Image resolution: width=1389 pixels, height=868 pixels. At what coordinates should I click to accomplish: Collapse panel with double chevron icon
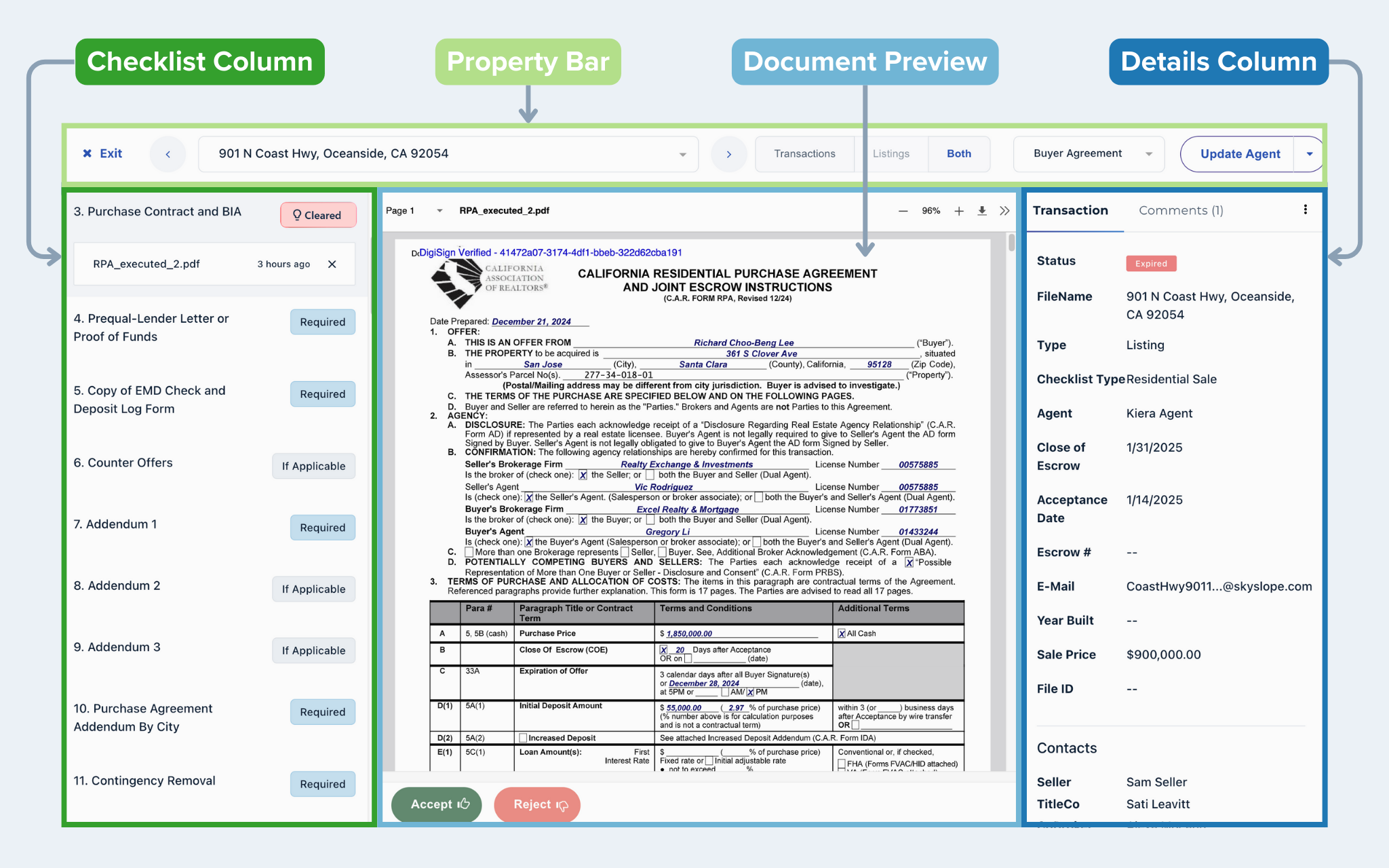click(x=1004, y=211)
